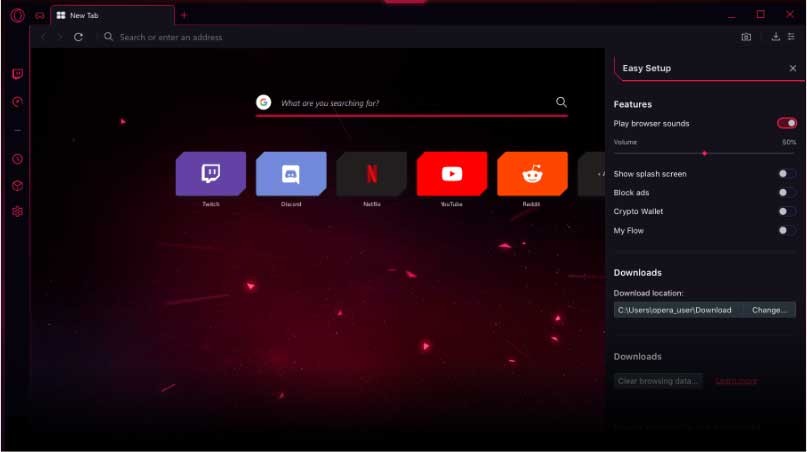Open Settings gear in sidebar
Image resolution: width=807 pixels, height=452 pixels.
point(17,212)
